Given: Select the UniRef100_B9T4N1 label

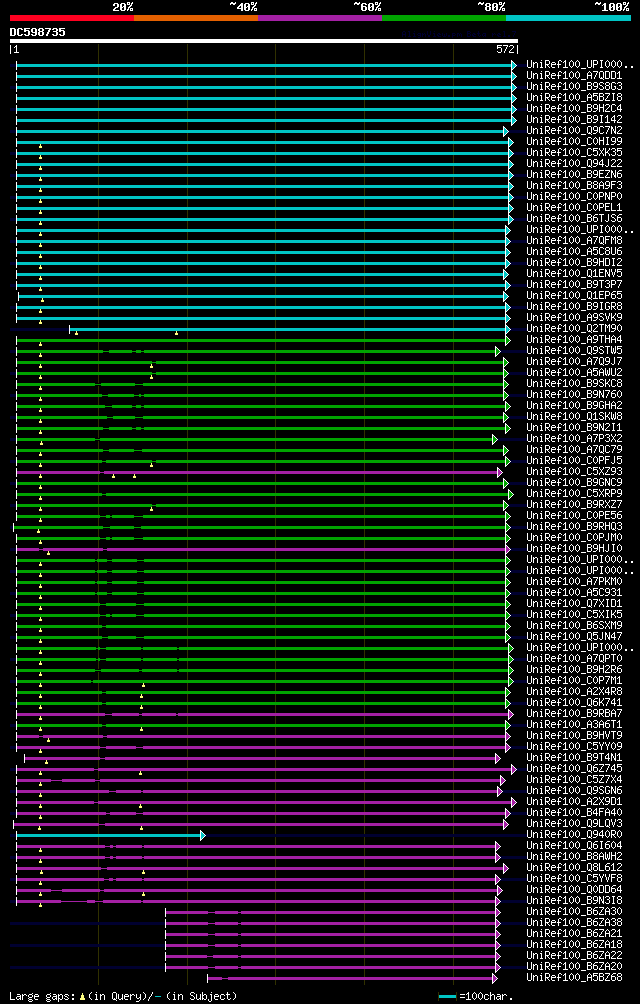Looking at the screenshot, I should (x=574, y=758).
